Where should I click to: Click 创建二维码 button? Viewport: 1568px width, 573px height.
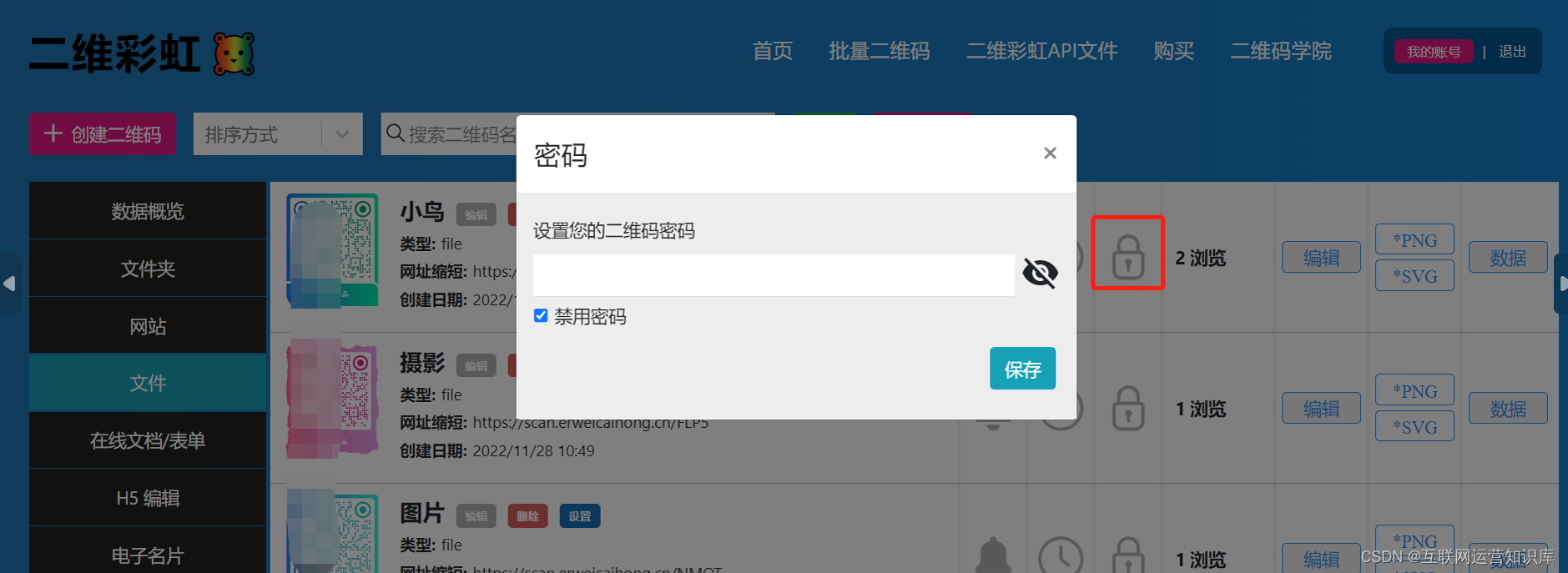tap(103, 134)
